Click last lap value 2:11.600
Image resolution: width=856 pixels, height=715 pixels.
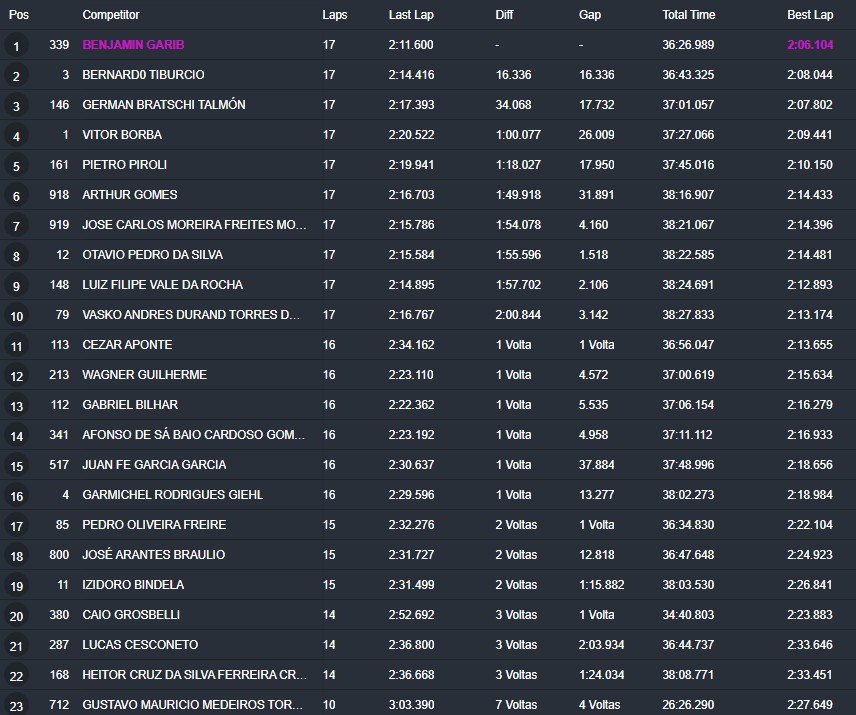(x=411, y=45)
